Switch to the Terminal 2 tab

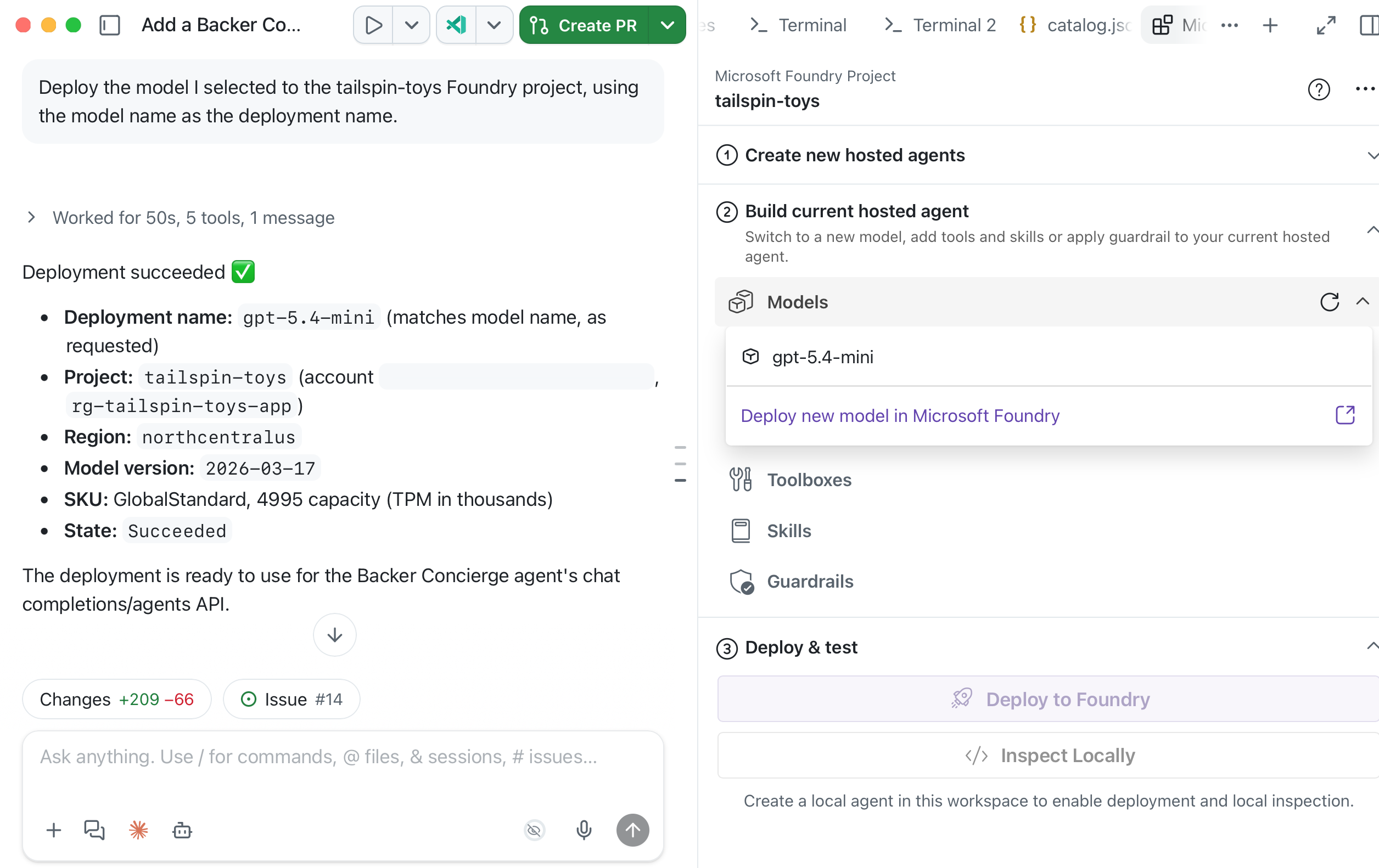[940, 25]
